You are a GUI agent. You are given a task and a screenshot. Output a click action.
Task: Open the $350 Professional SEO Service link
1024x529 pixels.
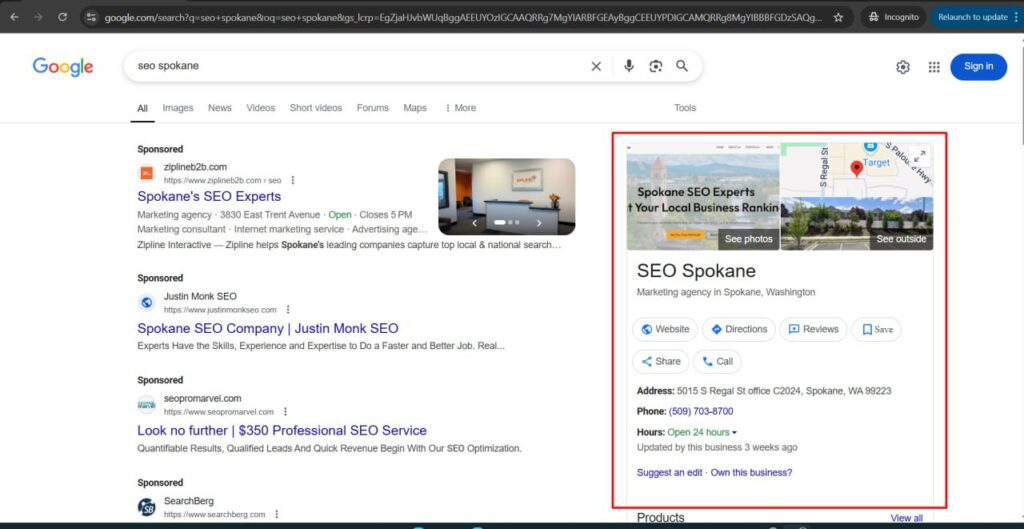(x=282, y=430)
